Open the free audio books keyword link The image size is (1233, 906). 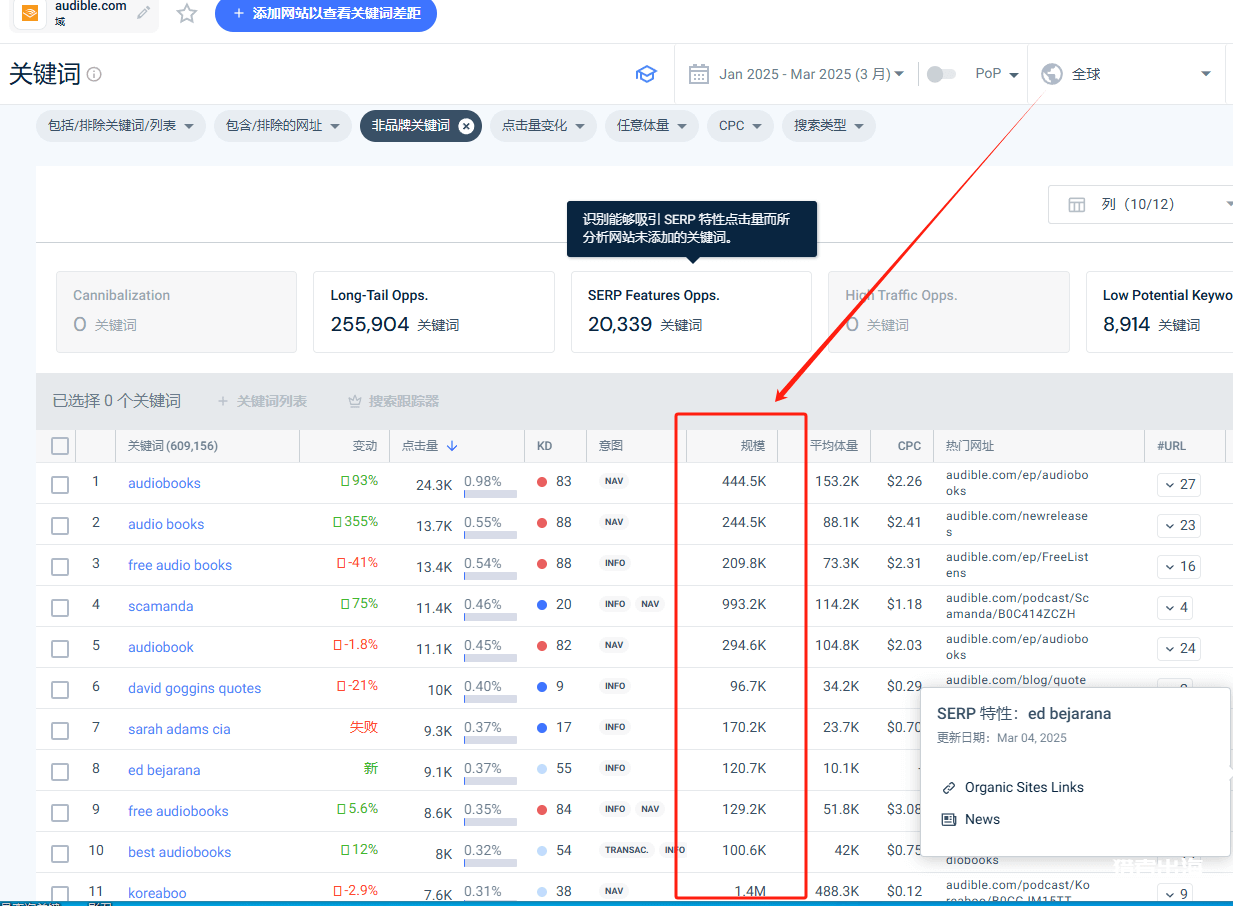(180, 565)
